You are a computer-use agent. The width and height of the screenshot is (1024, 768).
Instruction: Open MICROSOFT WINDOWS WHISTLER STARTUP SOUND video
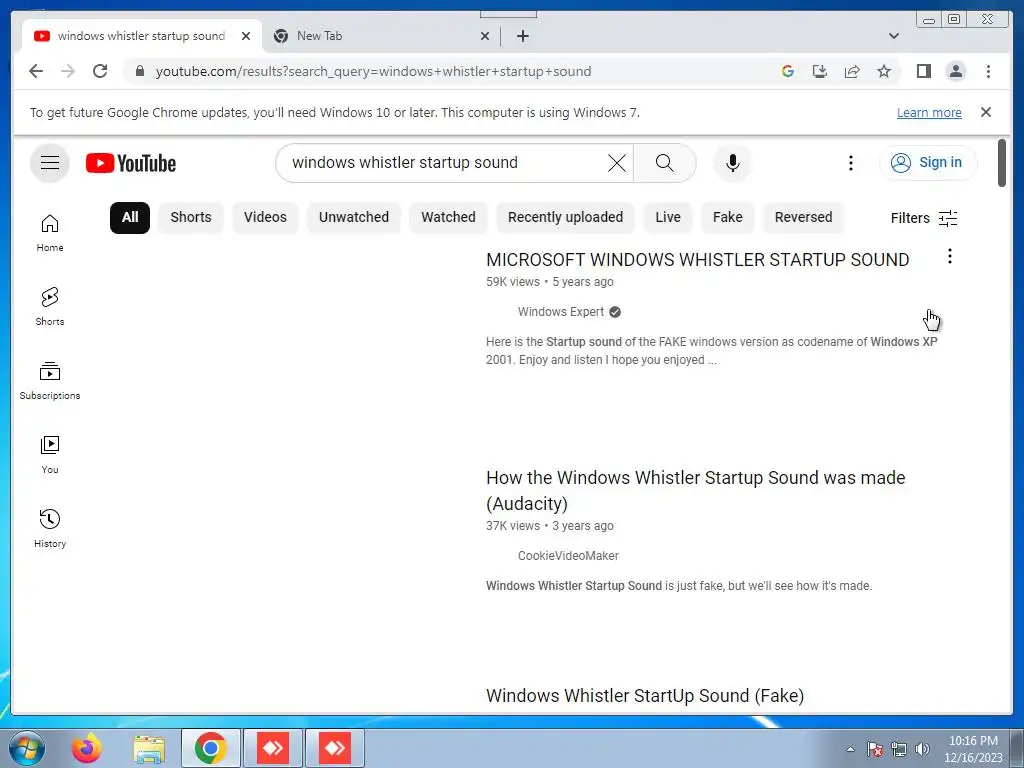697,260
